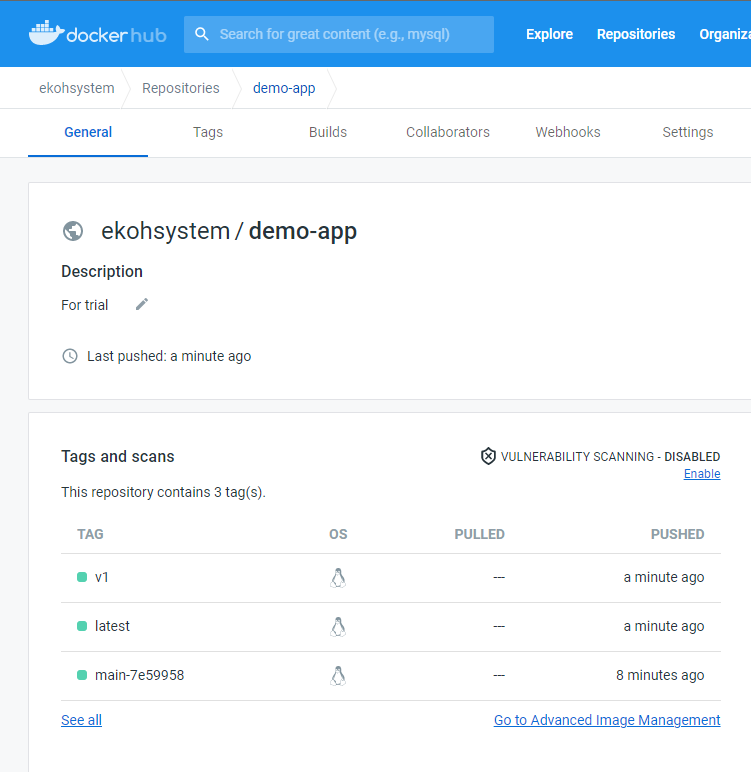Image resolution: width=751 pixels, height=772 pixels.
Task: Switch to the Settings tab
Action: (687, 132)
